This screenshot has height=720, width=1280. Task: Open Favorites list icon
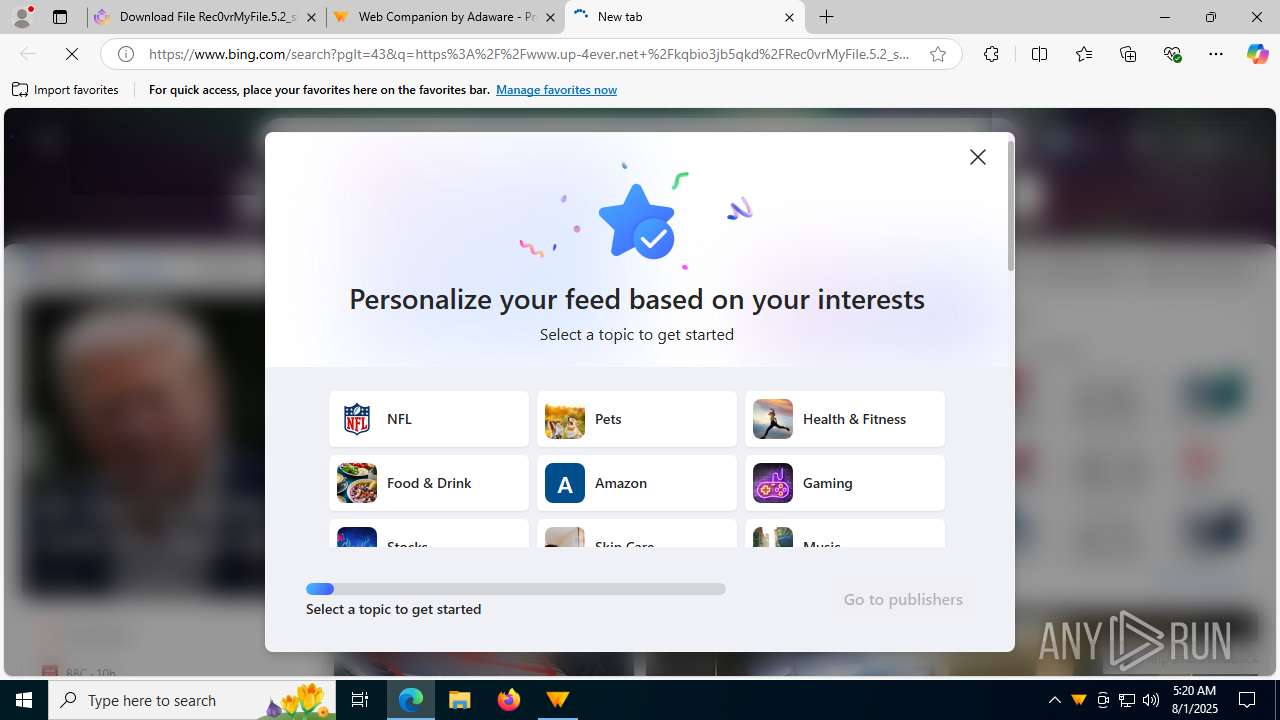coord(1084,54)
